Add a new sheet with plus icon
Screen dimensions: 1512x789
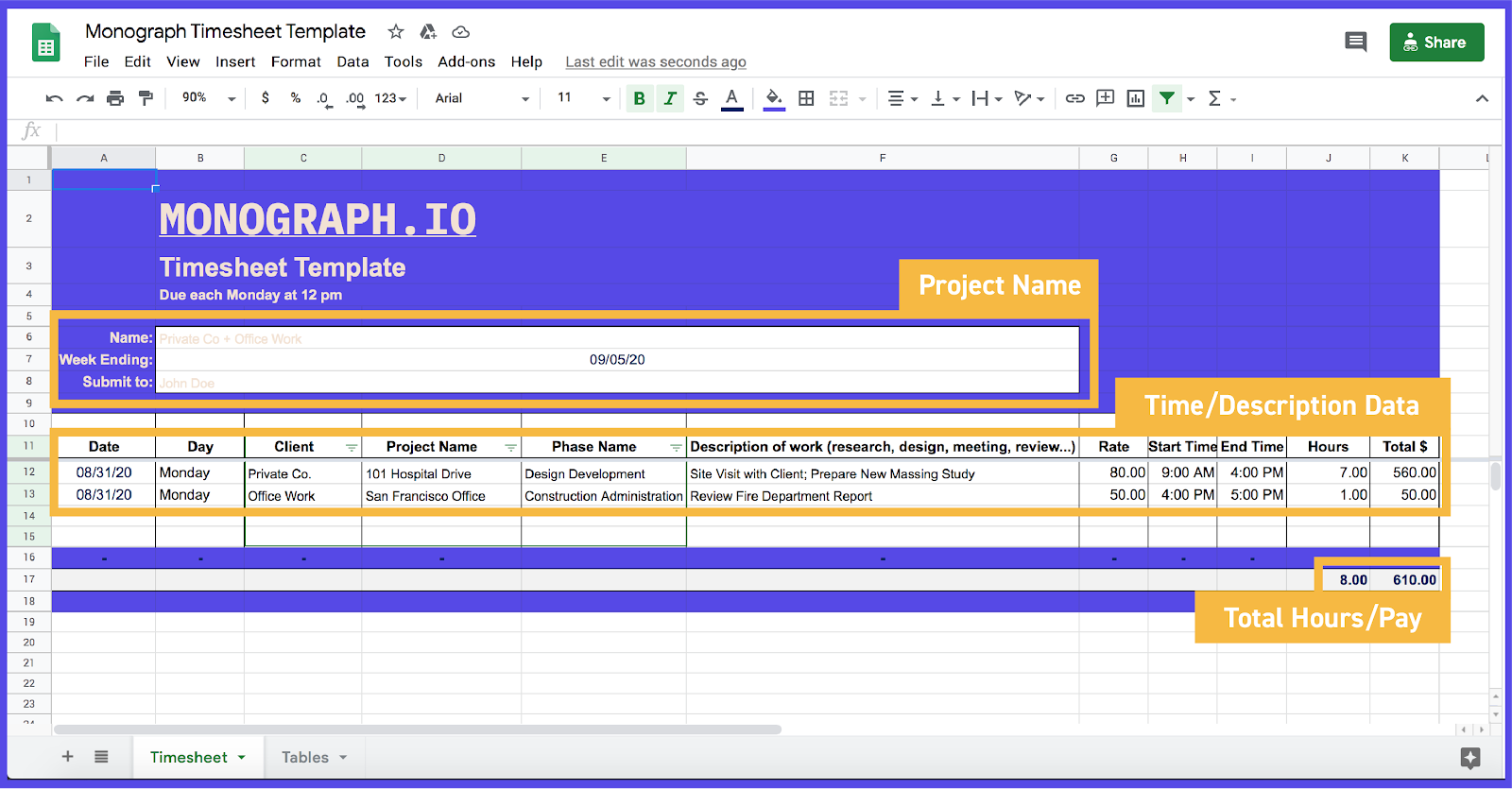tap(68, 757)
